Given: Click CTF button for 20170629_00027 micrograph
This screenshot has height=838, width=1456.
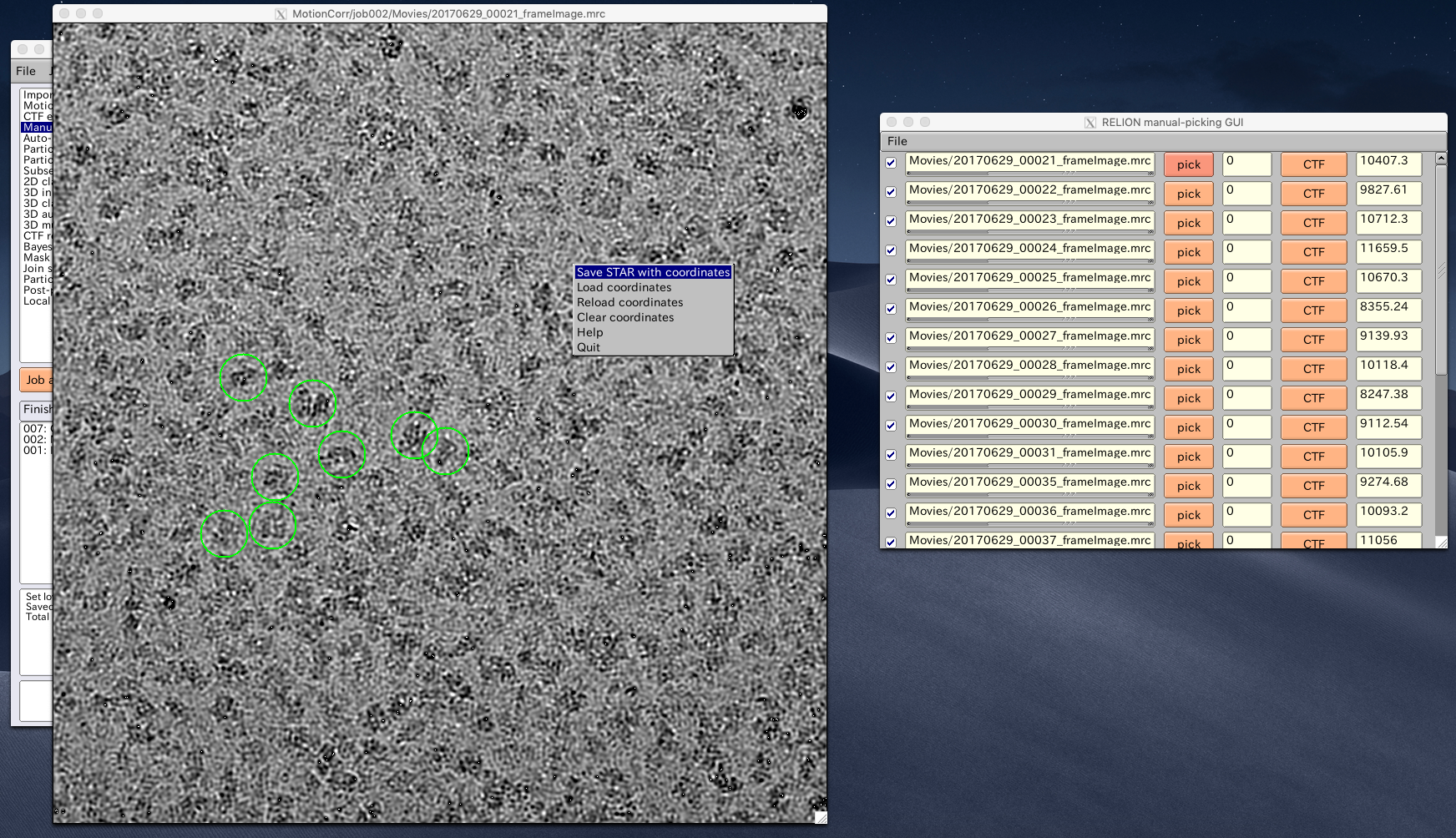Looking at the screenshot, I should pyautogui.click(x=1314, y=340).
